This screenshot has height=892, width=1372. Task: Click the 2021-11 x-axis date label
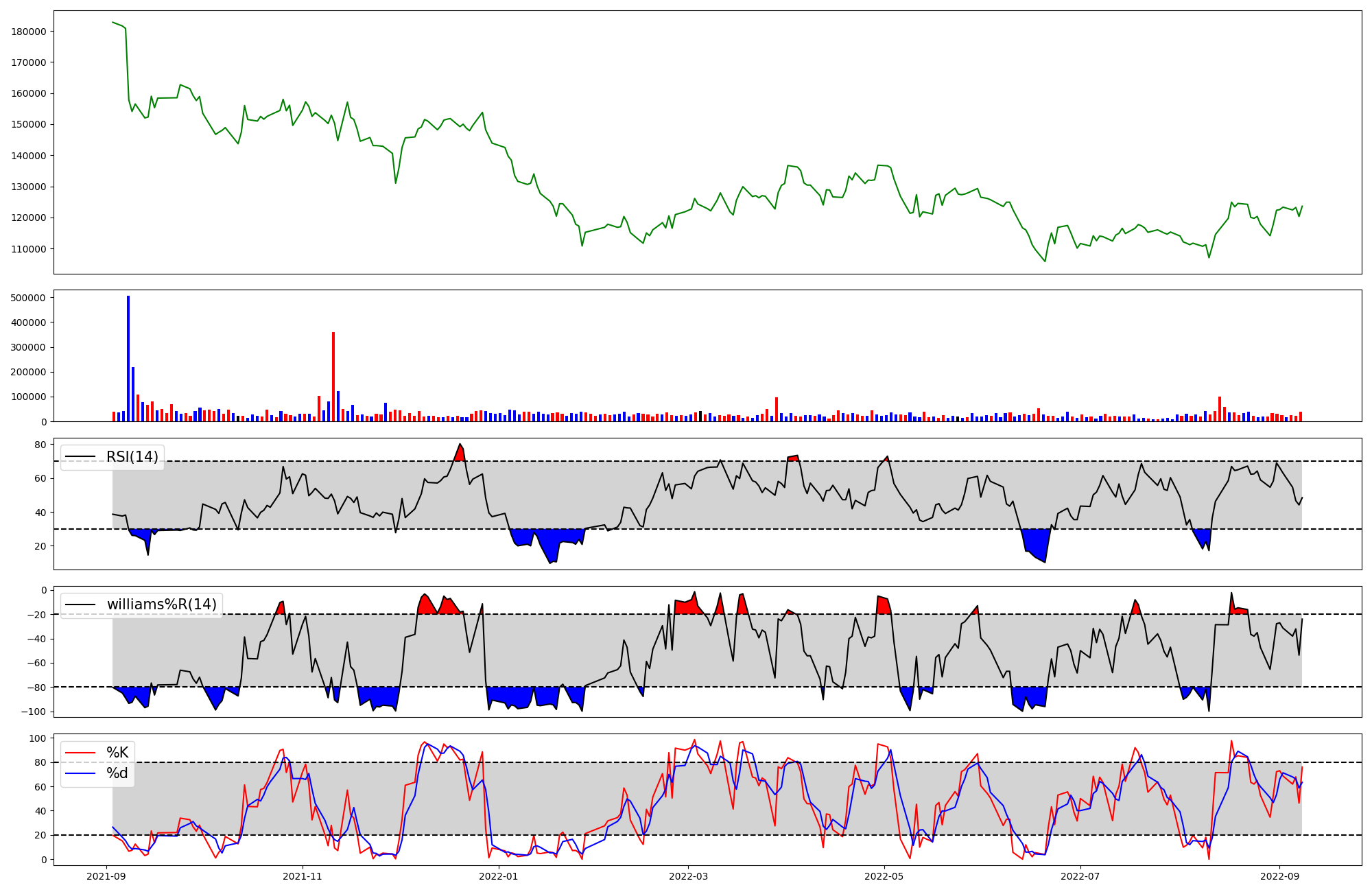pyautogui.click(x=303, y=876)
